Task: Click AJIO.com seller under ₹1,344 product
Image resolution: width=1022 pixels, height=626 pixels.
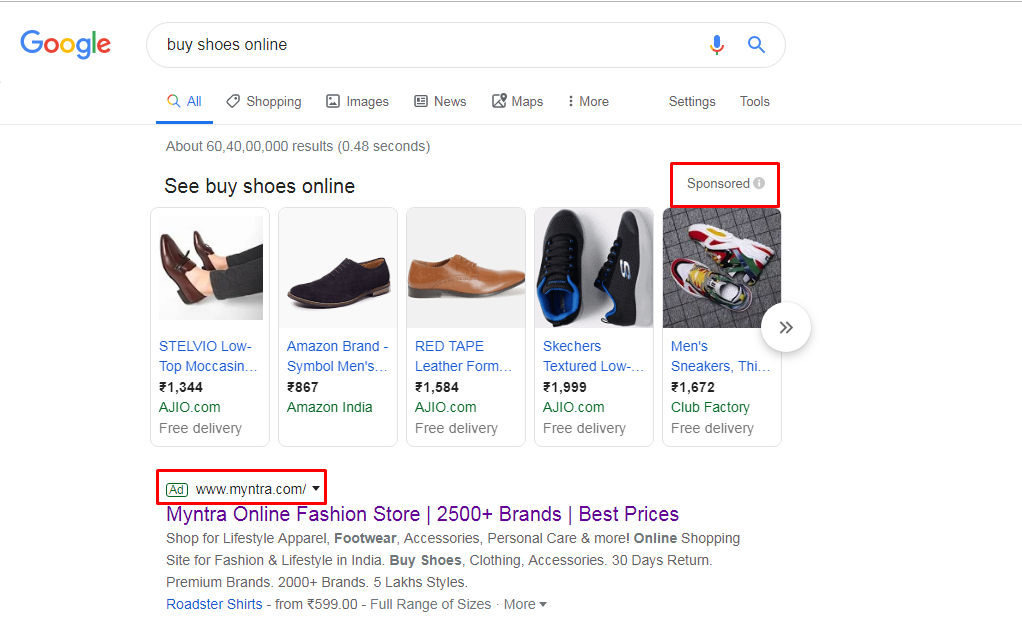Action: click(x=190, y=408)
